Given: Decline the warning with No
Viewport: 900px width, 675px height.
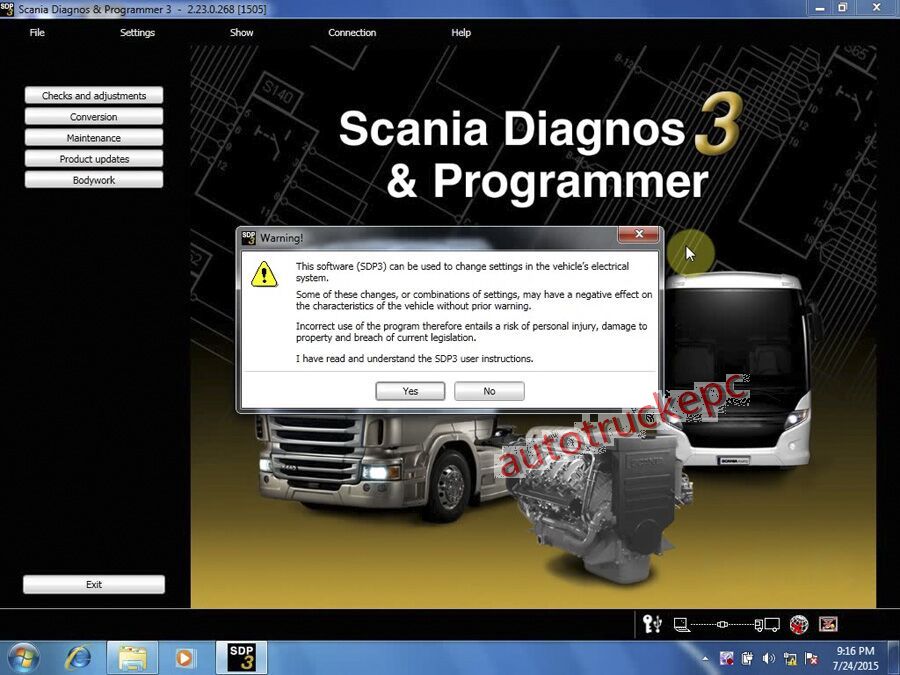Looking at the screenshot, I should [x=489, y=391].
